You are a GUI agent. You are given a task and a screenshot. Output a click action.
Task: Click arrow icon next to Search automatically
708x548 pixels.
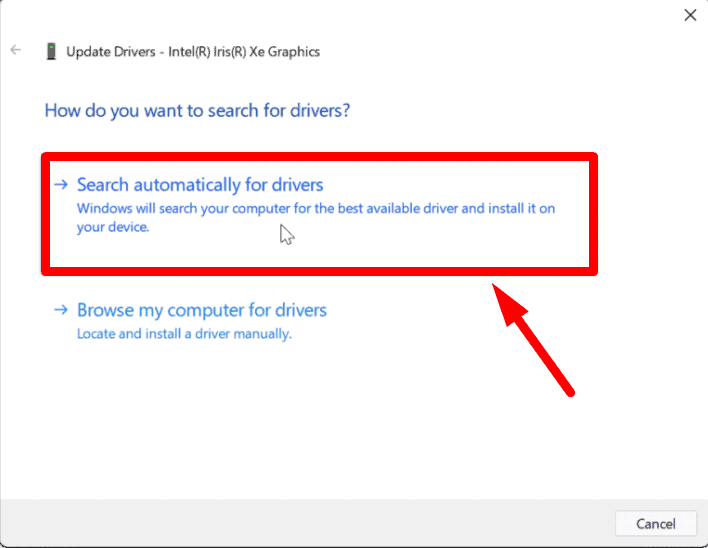(x=61, y=184)
